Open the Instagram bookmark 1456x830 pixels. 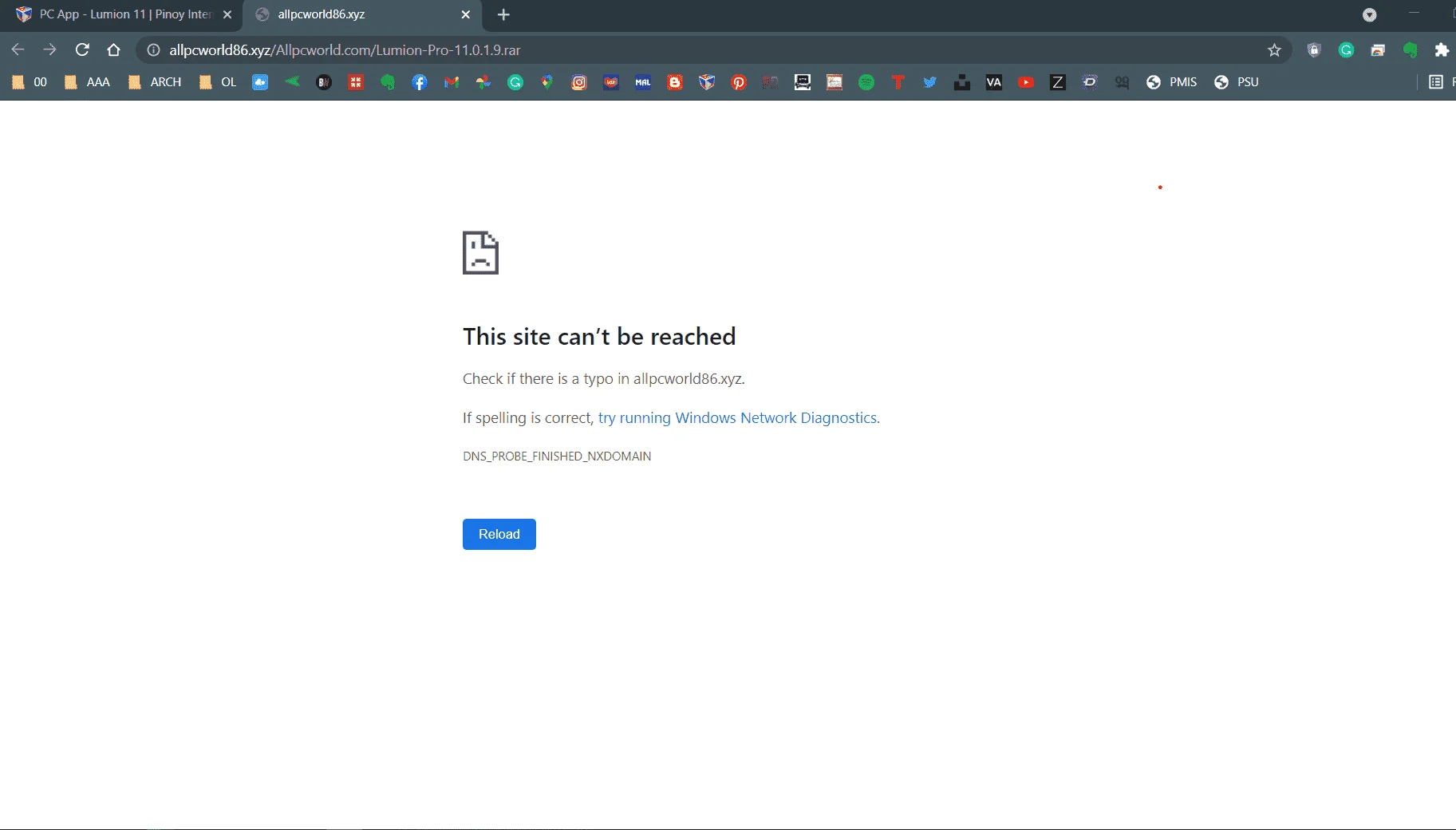point(579,82)
